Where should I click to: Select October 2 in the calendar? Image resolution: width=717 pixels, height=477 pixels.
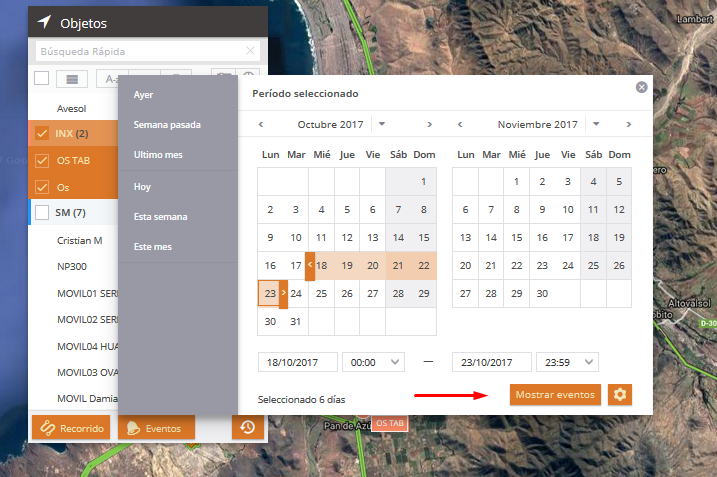click(270, 209)
